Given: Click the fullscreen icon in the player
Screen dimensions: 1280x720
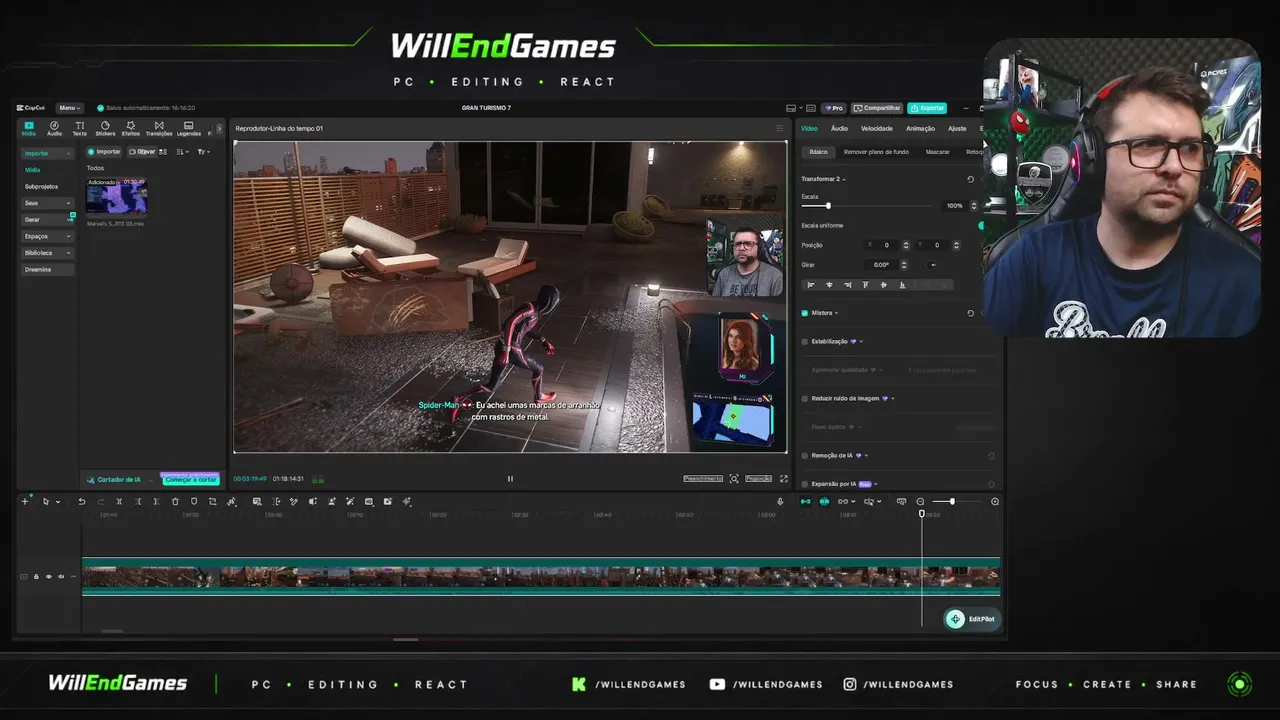Looking at the screenshot, I should (x=783, y=479).
